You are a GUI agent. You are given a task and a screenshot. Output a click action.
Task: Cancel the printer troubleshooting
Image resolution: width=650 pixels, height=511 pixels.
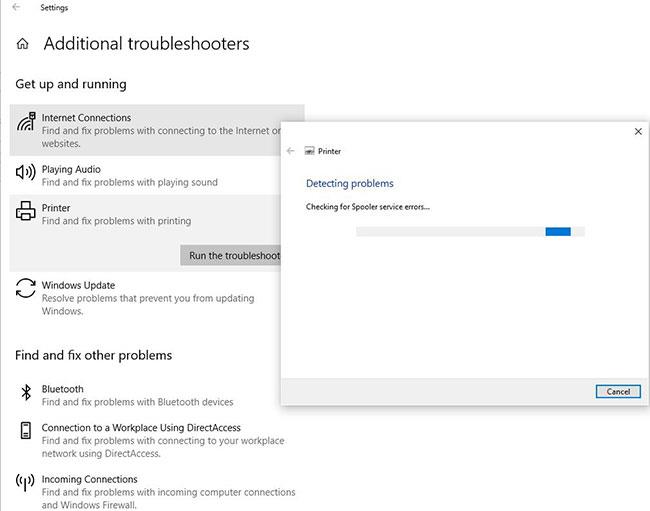tap(618, 392)
